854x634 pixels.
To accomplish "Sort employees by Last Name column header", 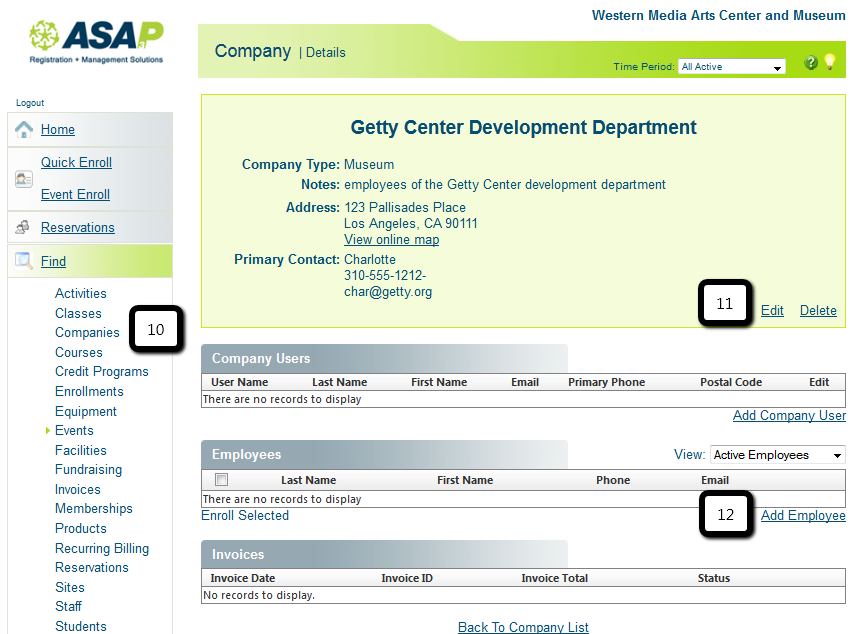I will (308, 480).
